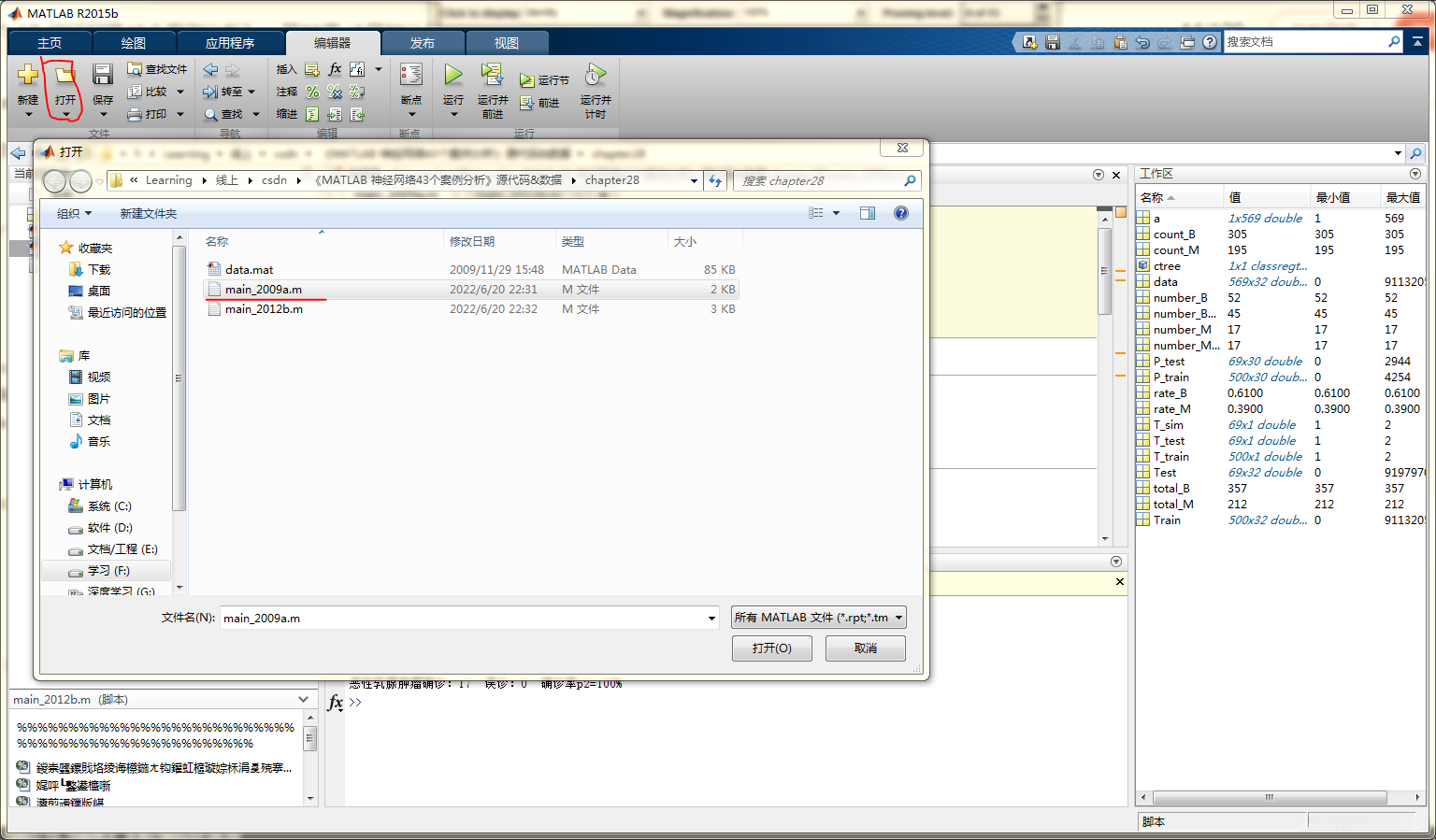Select the data.mat file

click(470, 269)
